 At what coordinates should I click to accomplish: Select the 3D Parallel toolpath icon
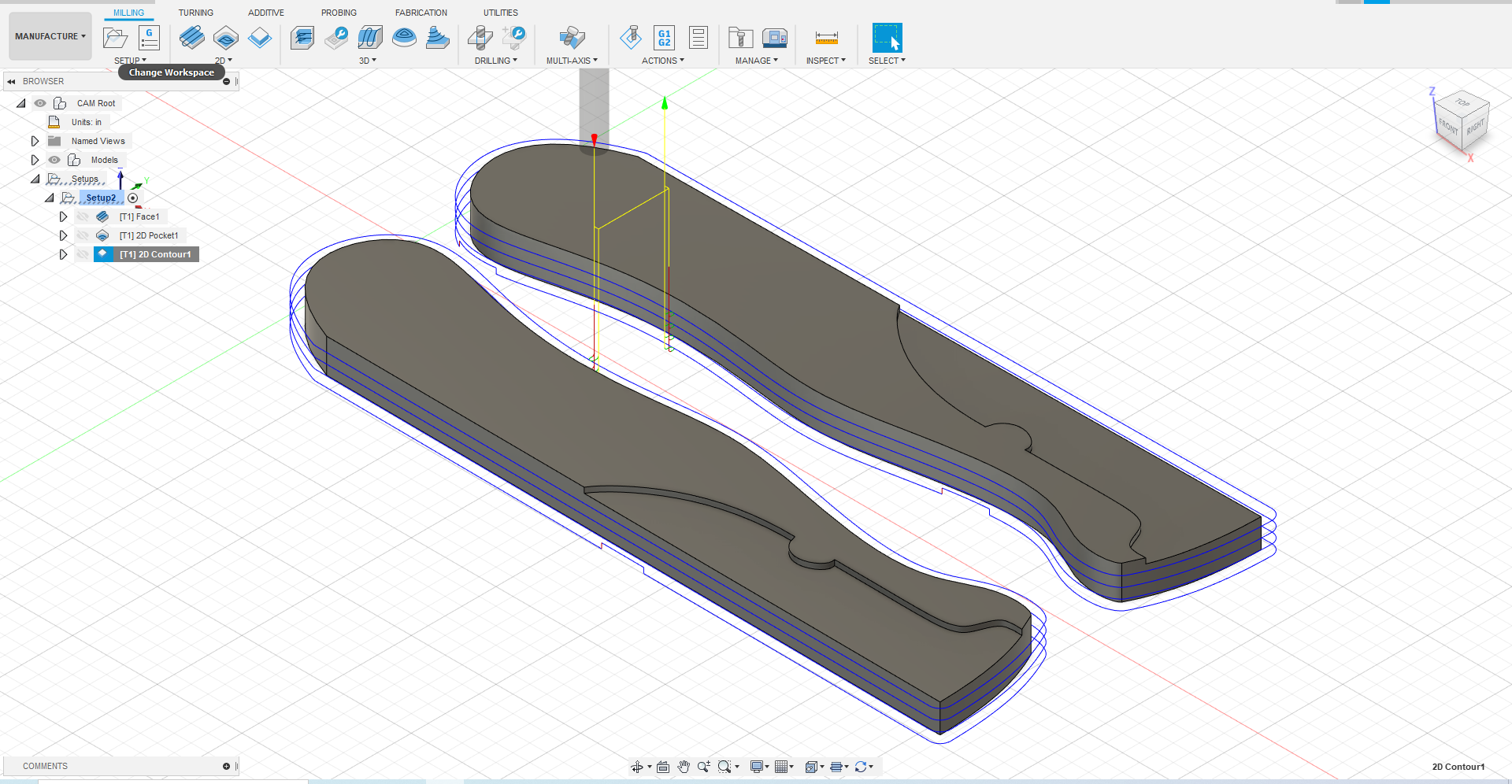[370, 37]
